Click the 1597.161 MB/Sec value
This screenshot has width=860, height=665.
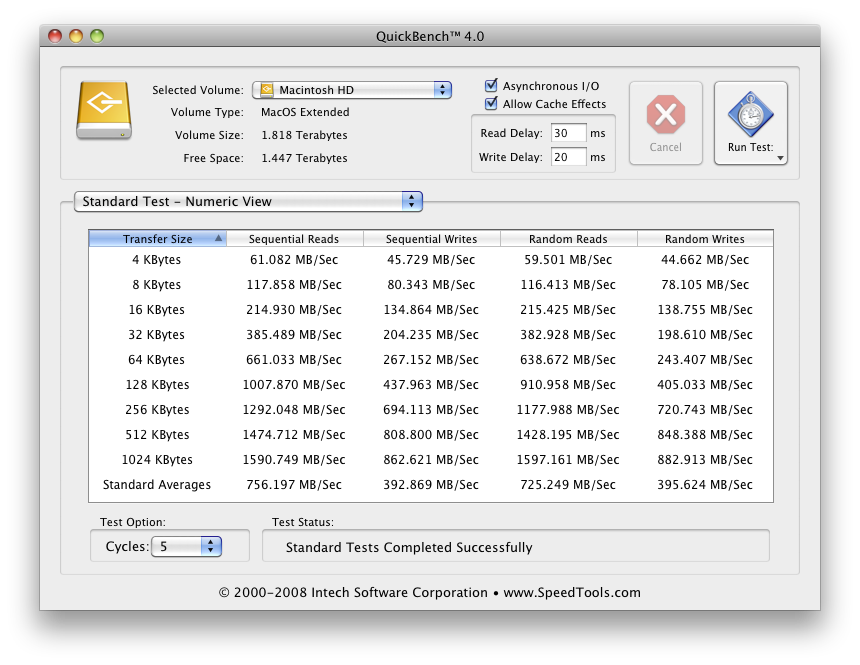568,460
